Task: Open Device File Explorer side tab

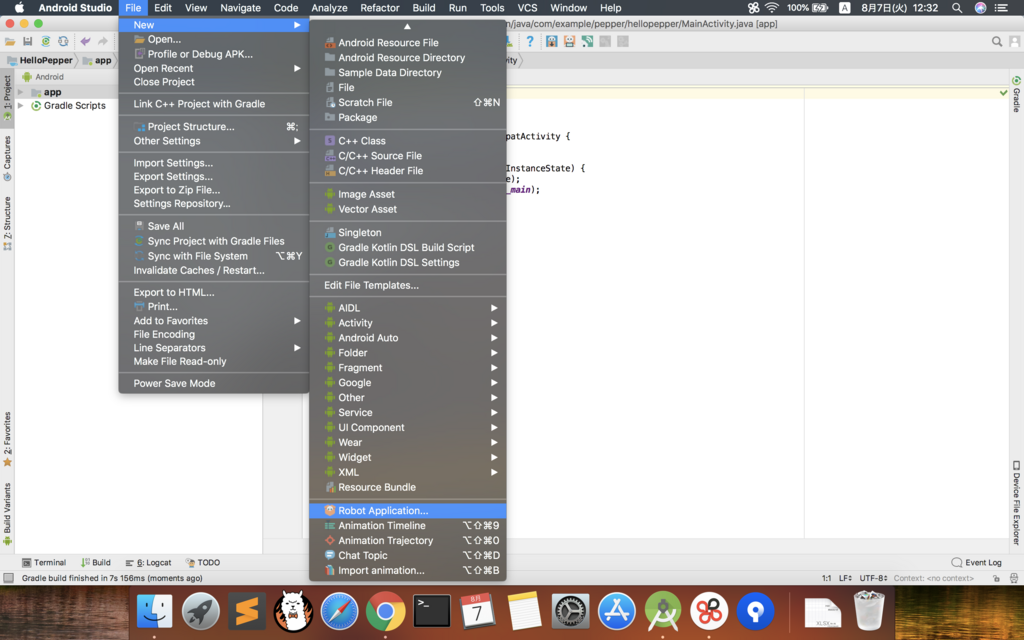Action: click(x=1016, y=503)
